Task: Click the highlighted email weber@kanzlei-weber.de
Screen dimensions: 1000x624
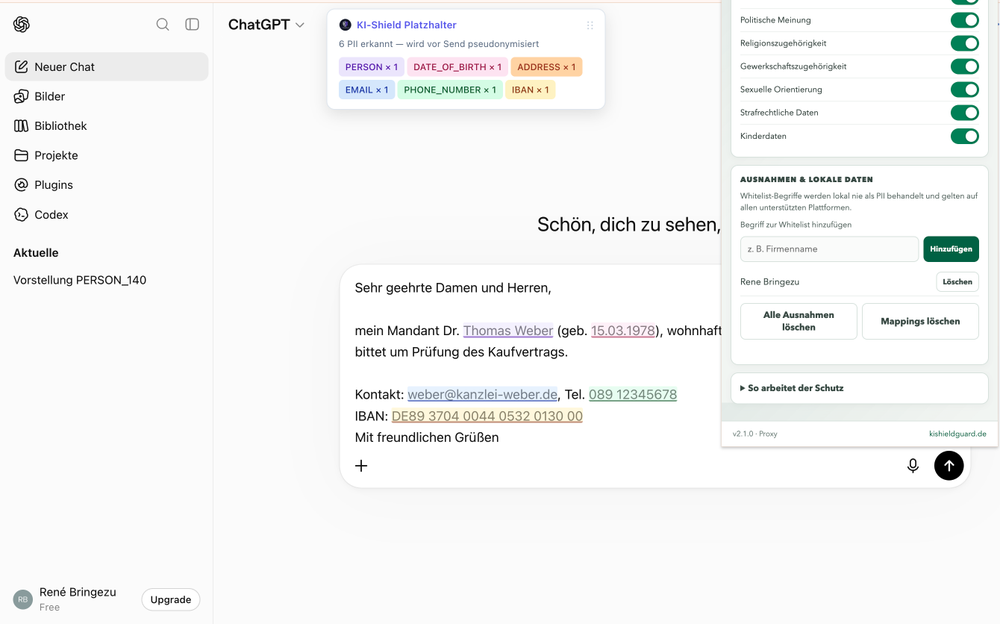Action: pos(482,394)
